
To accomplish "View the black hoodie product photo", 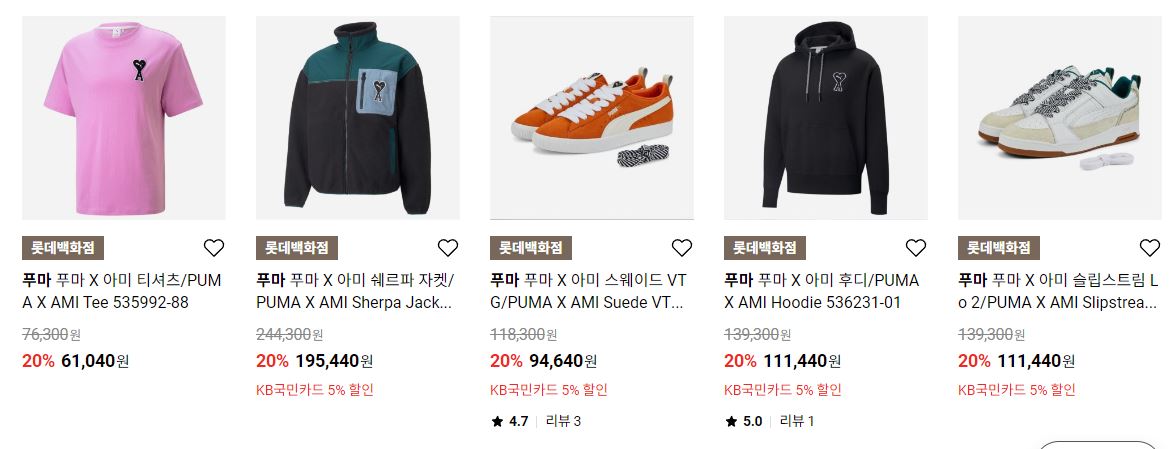I will (x=825, y=118).
